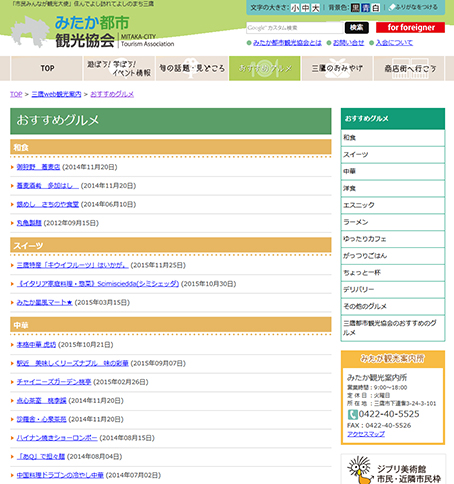
Task: Open the Scimiscedda Italian entry
Action: click(98, 284)
